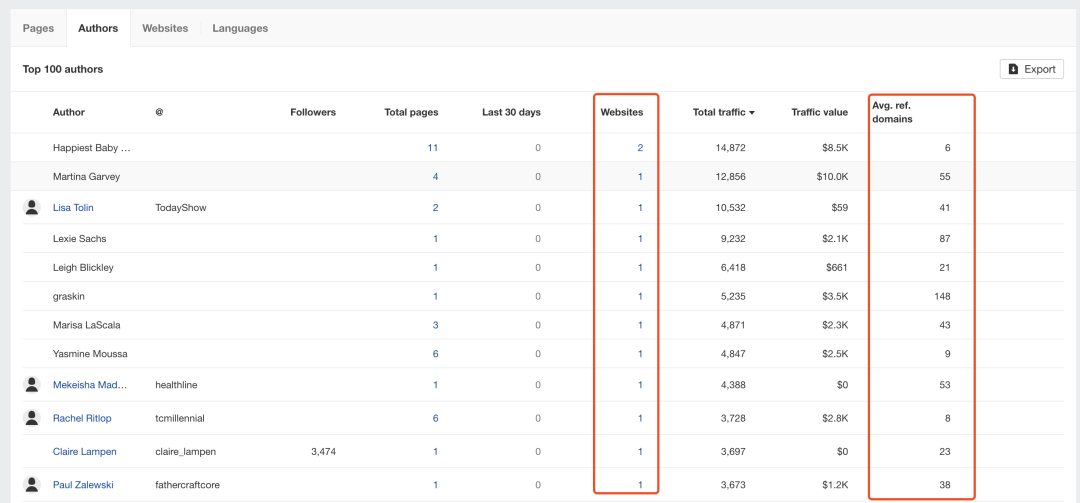Open Martina Garvey's 4 total pages

(x=435, y=177)
